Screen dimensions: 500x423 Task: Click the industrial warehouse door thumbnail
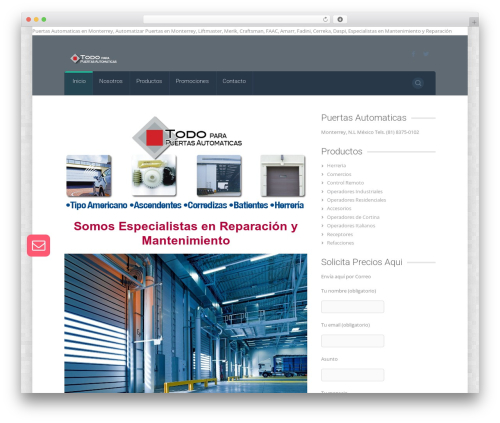click(x=219, y=176)
